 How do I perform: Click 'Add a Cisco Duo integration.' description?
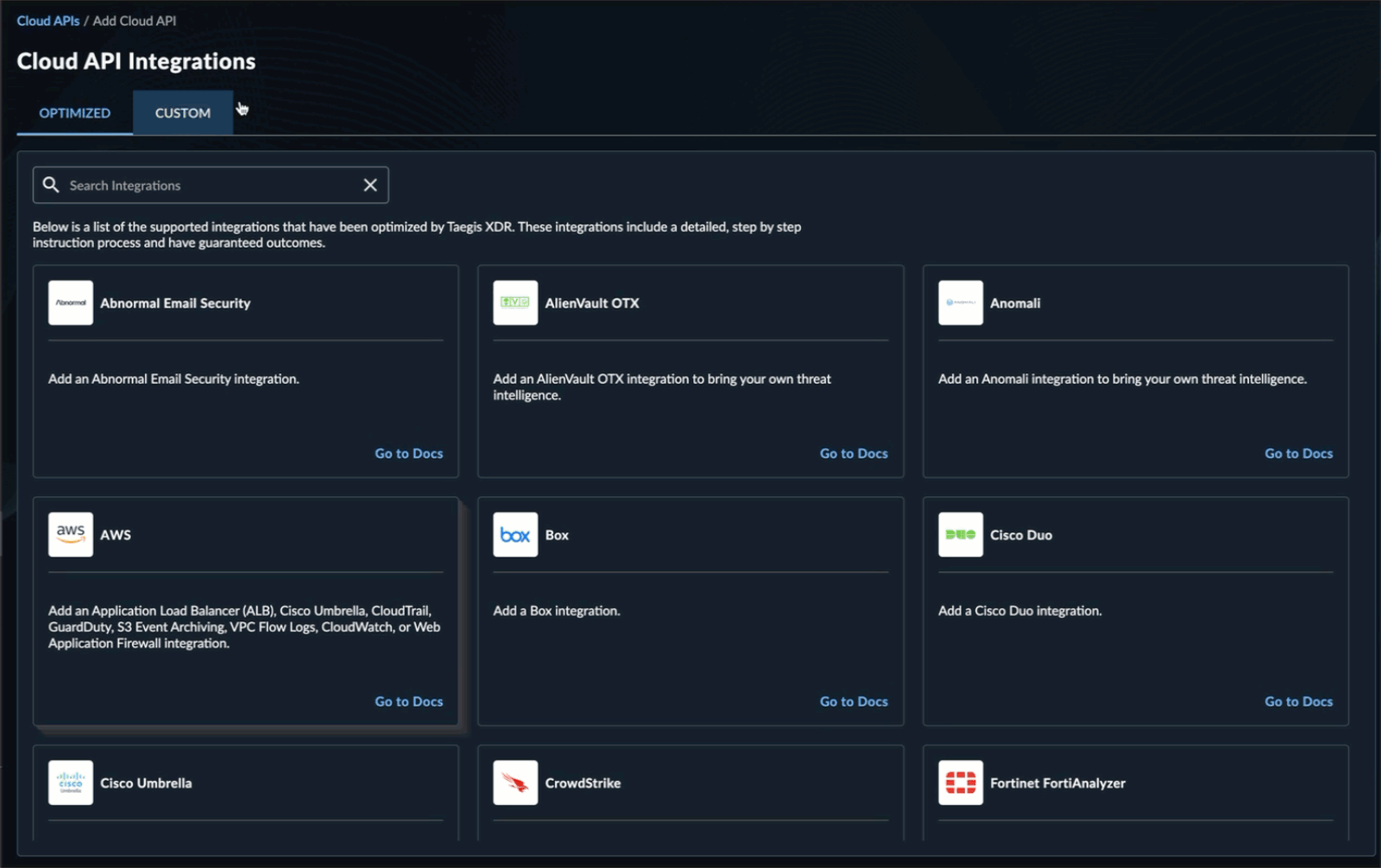coord(1020,611)
